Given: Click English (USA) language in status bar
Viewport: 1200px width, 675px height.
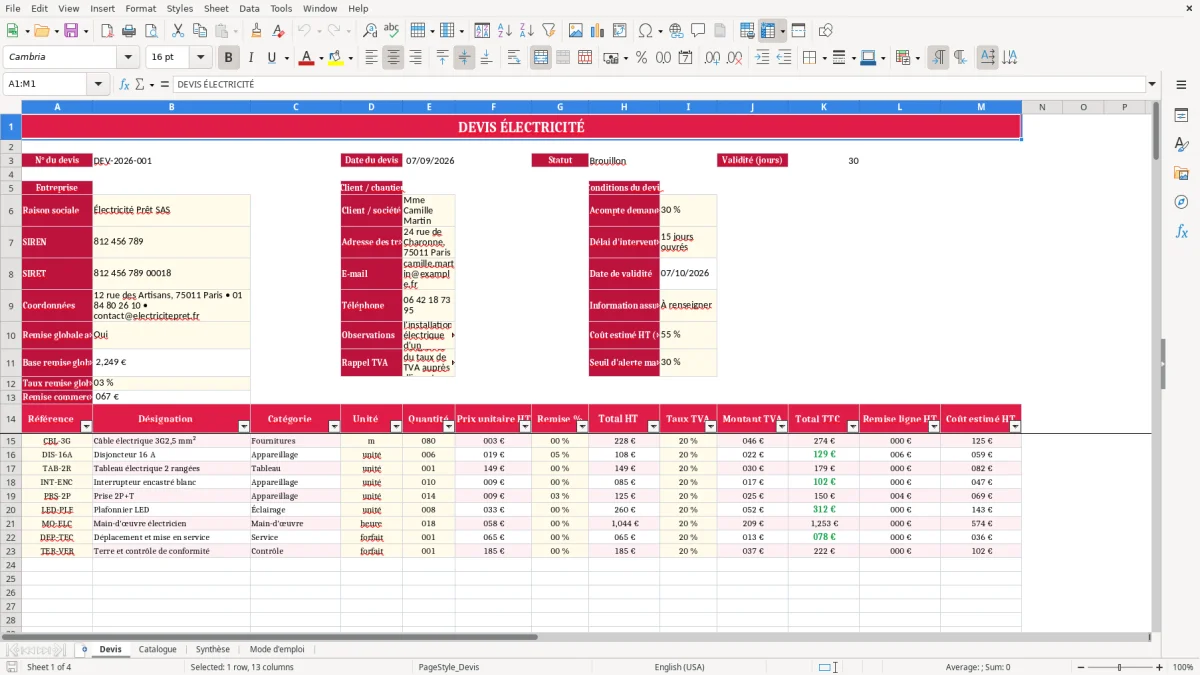Looking at the screenshot, I should pyautogui.click(x=679, y=667).
